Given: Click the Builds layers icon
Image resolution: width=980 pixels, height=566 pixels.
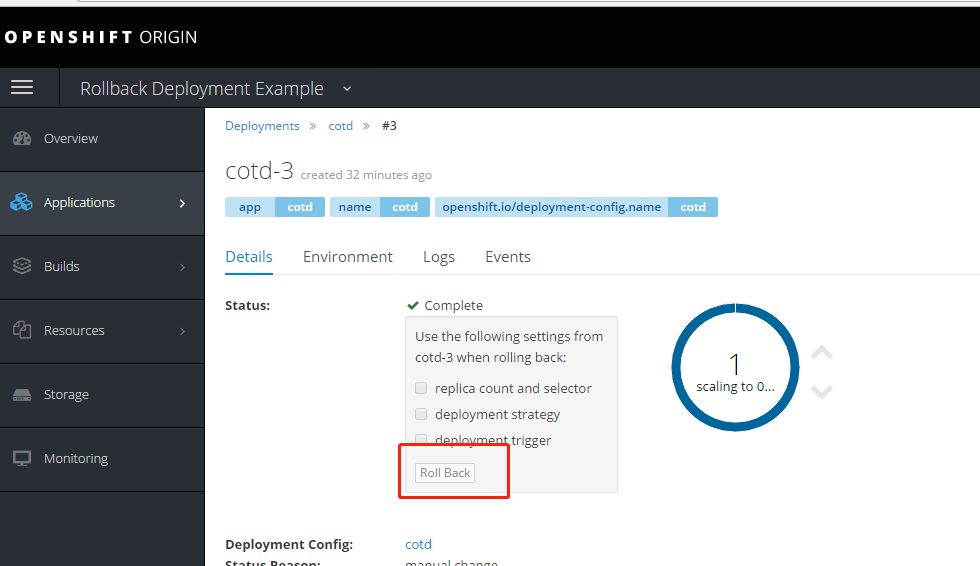Looking at the screenshot, I should tap(22, 267).
